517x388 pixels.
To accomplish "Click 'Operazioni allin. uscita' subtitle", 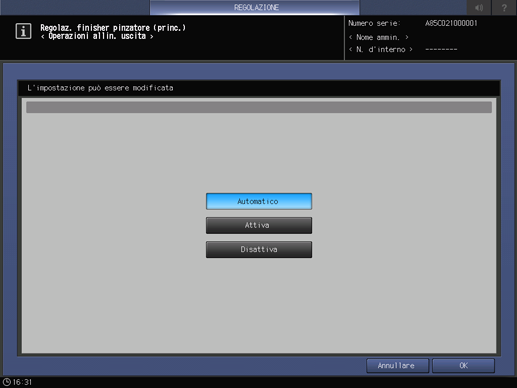I will click(x=97, y=36).
